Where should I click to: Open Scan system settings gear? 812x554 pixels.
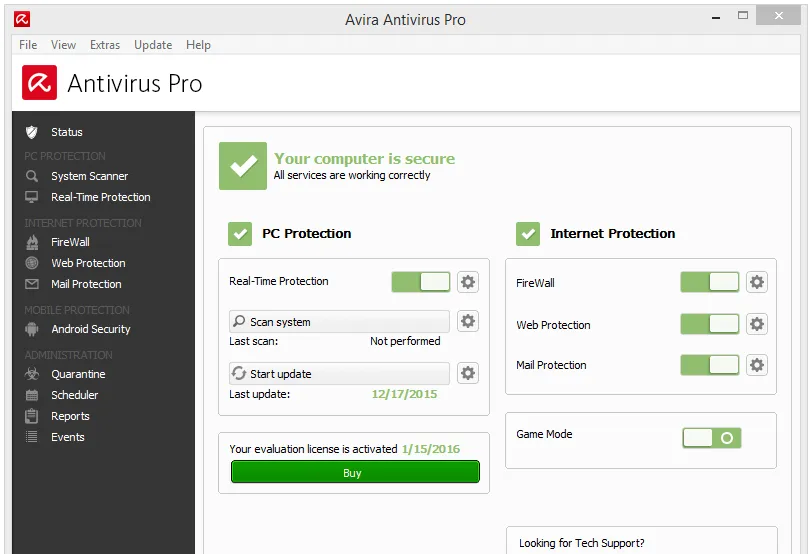pos(468,321)
